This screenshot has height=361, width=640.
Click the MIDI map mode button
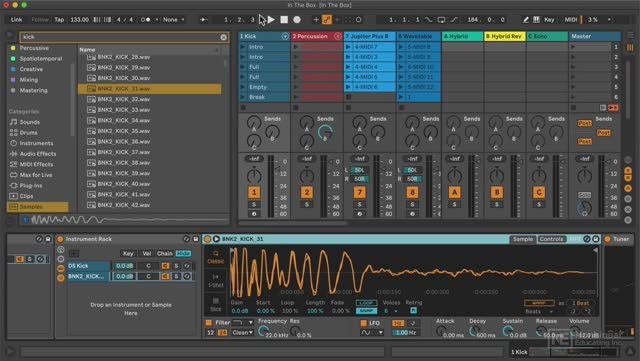(x=571, y=19)
